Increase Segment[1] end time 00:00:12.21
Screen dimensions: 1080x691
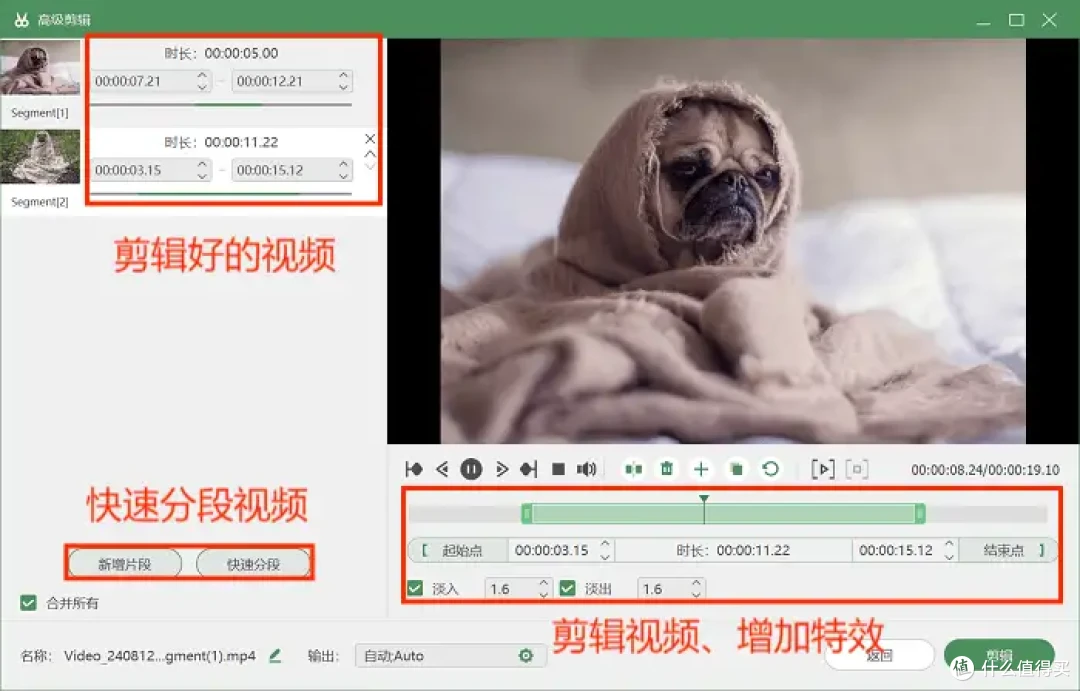pos(344,75)
